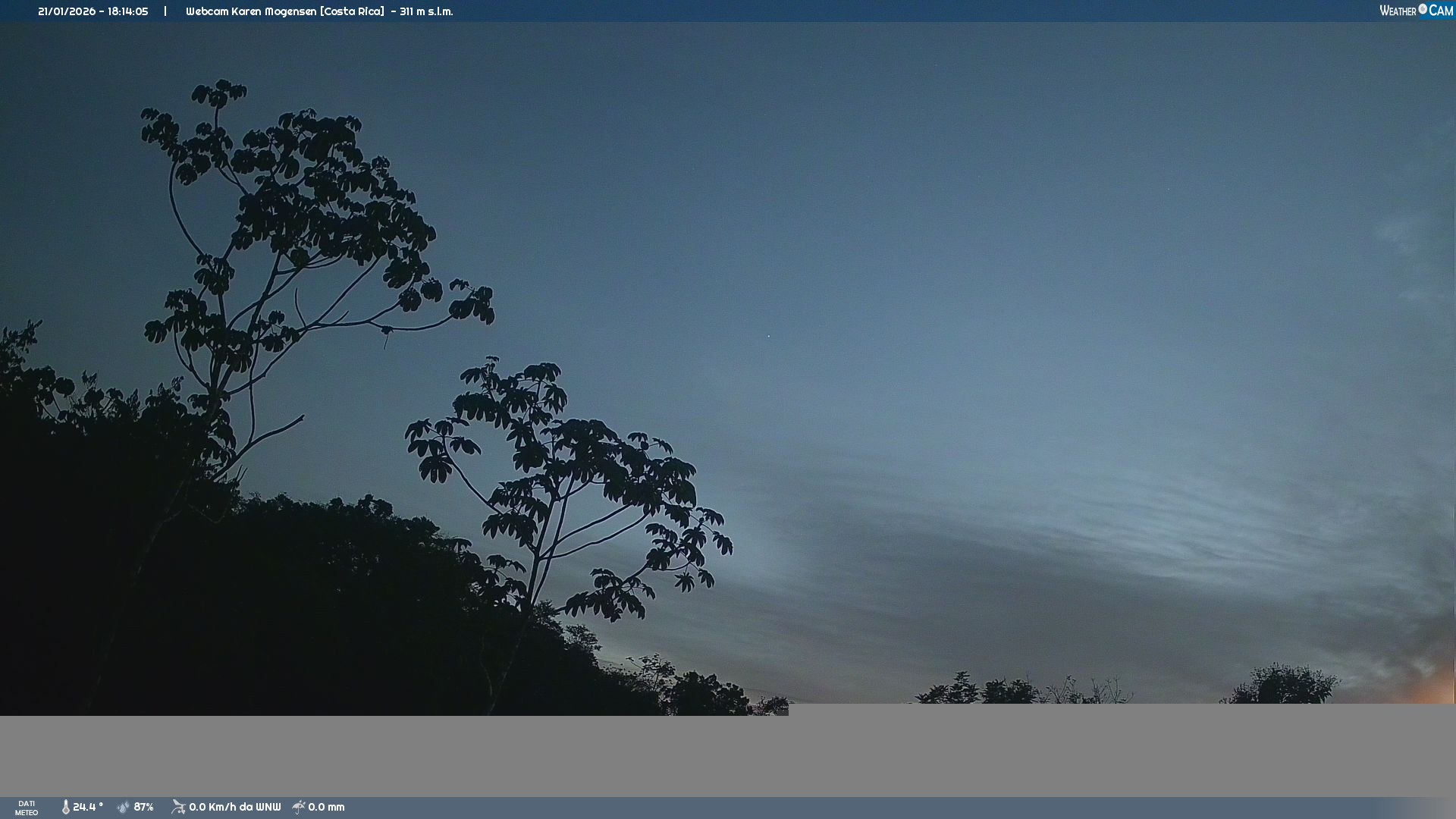
Task: Click the bright star in the sky
Action: coord(768,335)
